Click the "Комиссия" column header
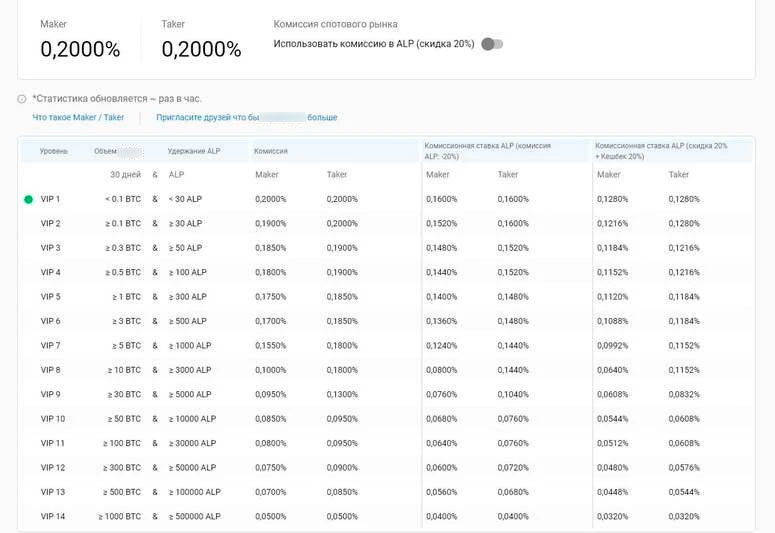This screenshot has width=775, height=533. [x=271, y=151]
